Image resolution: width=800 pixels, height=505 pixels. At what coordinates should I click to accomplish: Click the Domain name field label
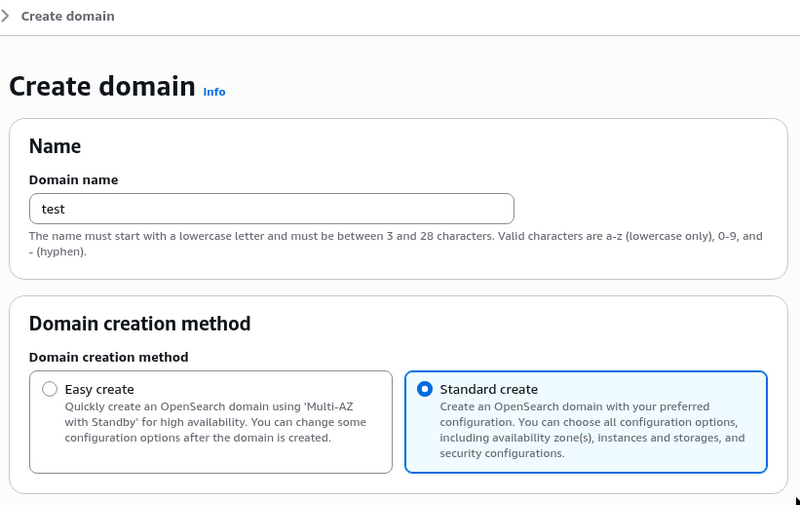point(73,180)
